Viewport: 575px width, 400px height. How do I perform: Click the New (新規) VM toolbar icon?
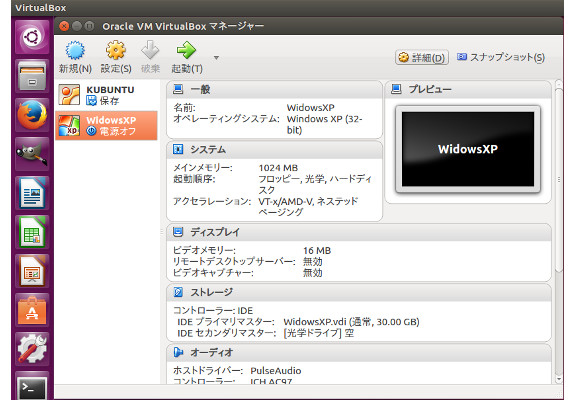click(x=75, y=50)
